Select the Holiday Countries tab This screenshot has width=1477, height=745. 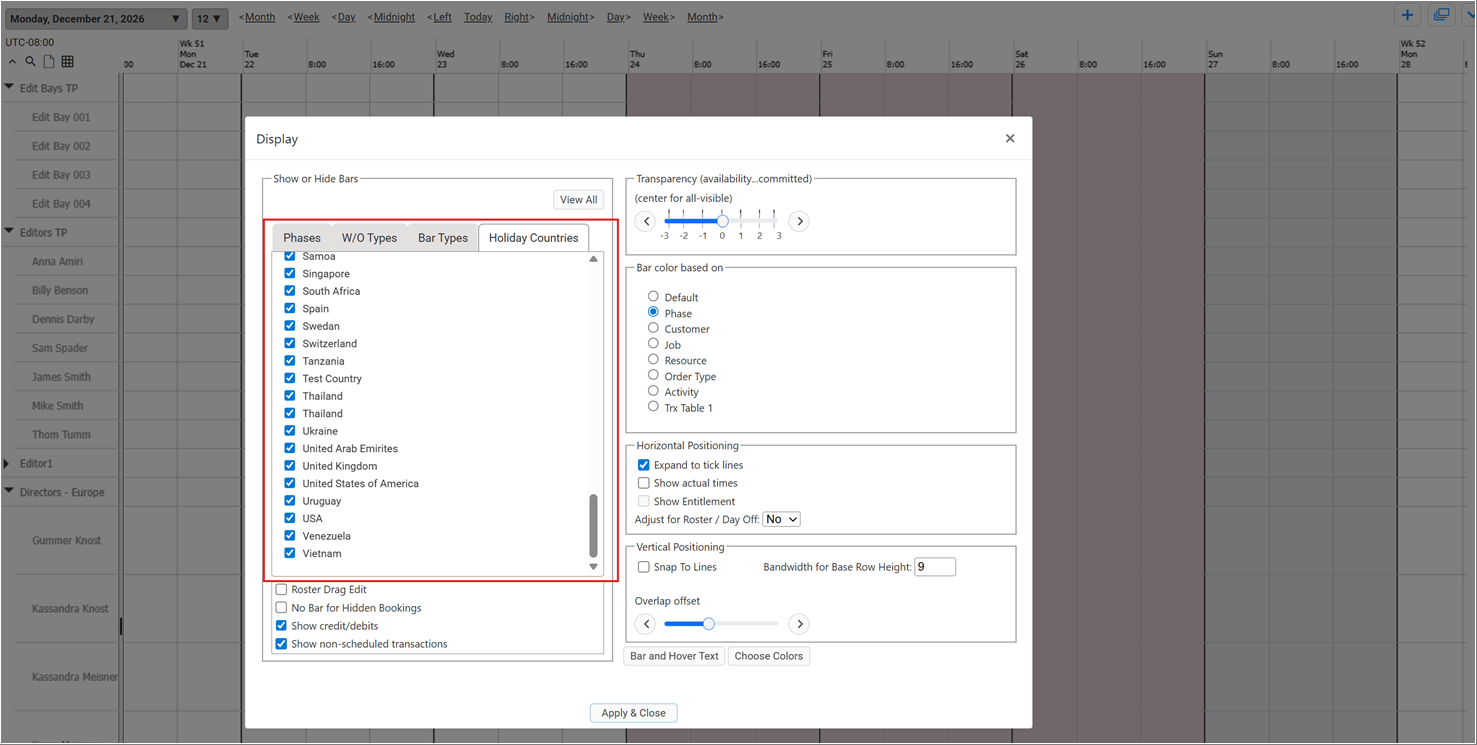click(x=534, y=238)
